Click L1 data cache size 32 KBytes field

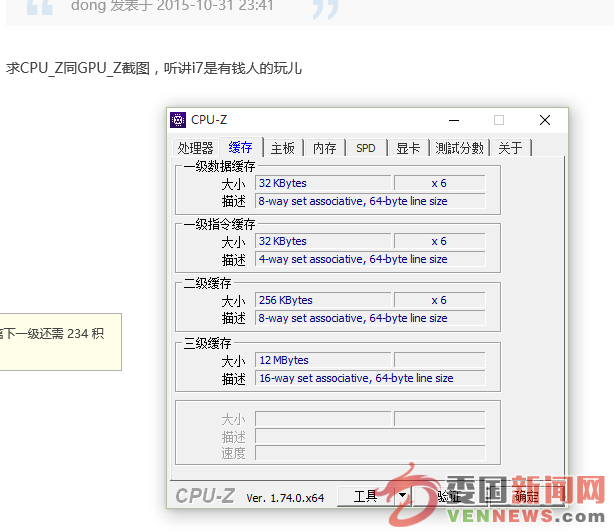point(323,183)
